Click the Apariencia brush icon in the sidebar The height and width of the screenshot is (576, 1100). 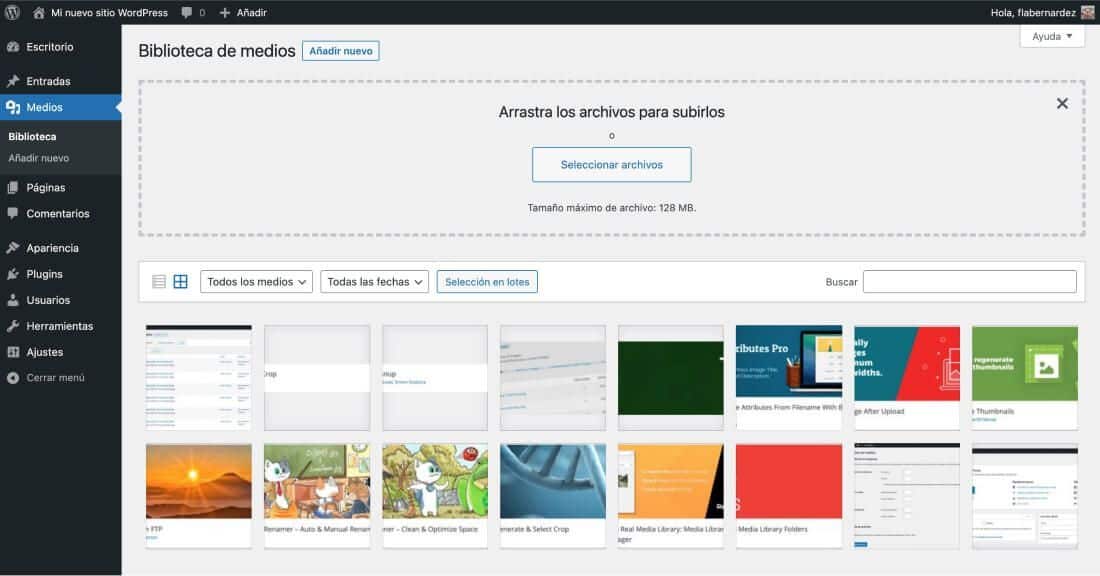tap(13, 247)
